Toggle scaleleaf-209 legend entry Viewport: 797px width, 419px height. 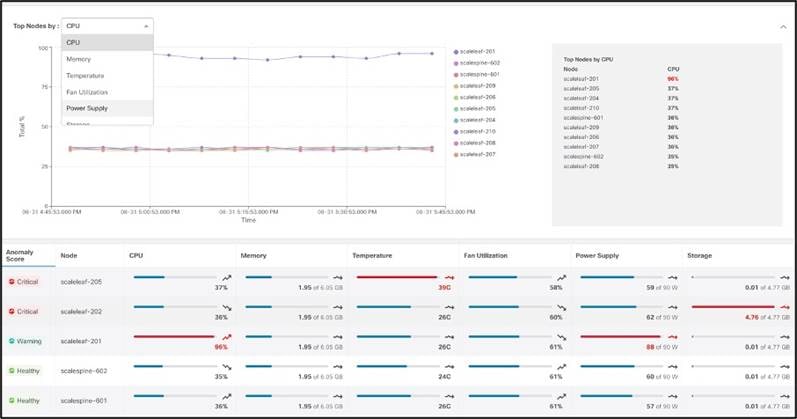[474, 86]
